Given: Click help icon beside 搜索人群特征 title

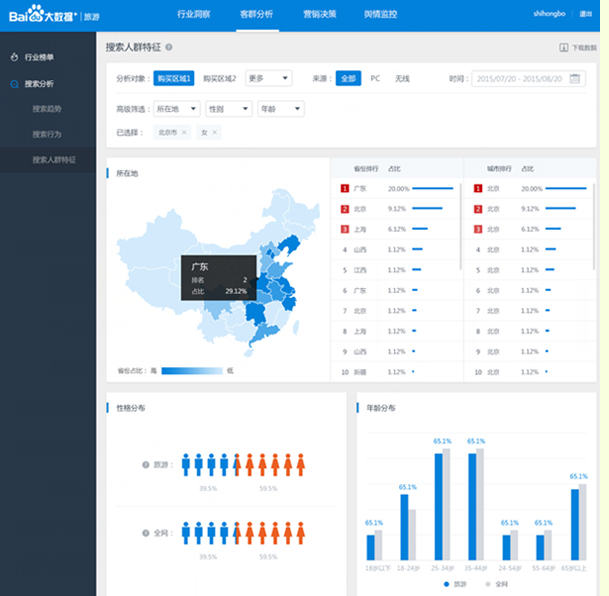Looking at the screenshot, I should click(169, 47).
